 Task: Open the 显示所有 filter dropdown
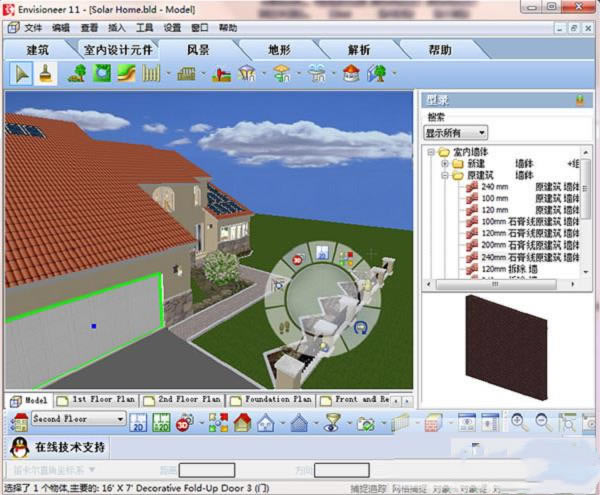[x=455, y=132]
